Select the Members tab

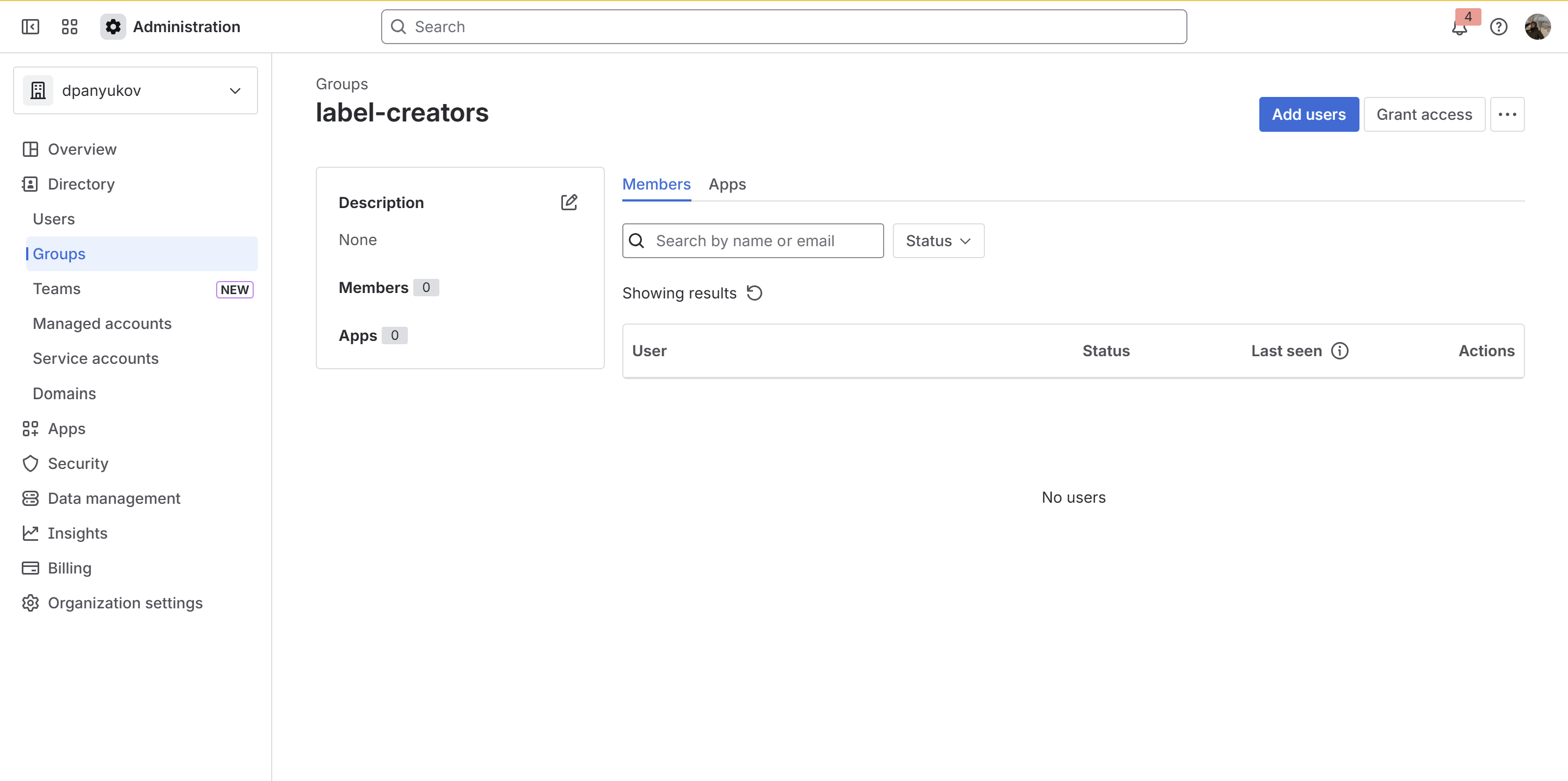point(656,184)
